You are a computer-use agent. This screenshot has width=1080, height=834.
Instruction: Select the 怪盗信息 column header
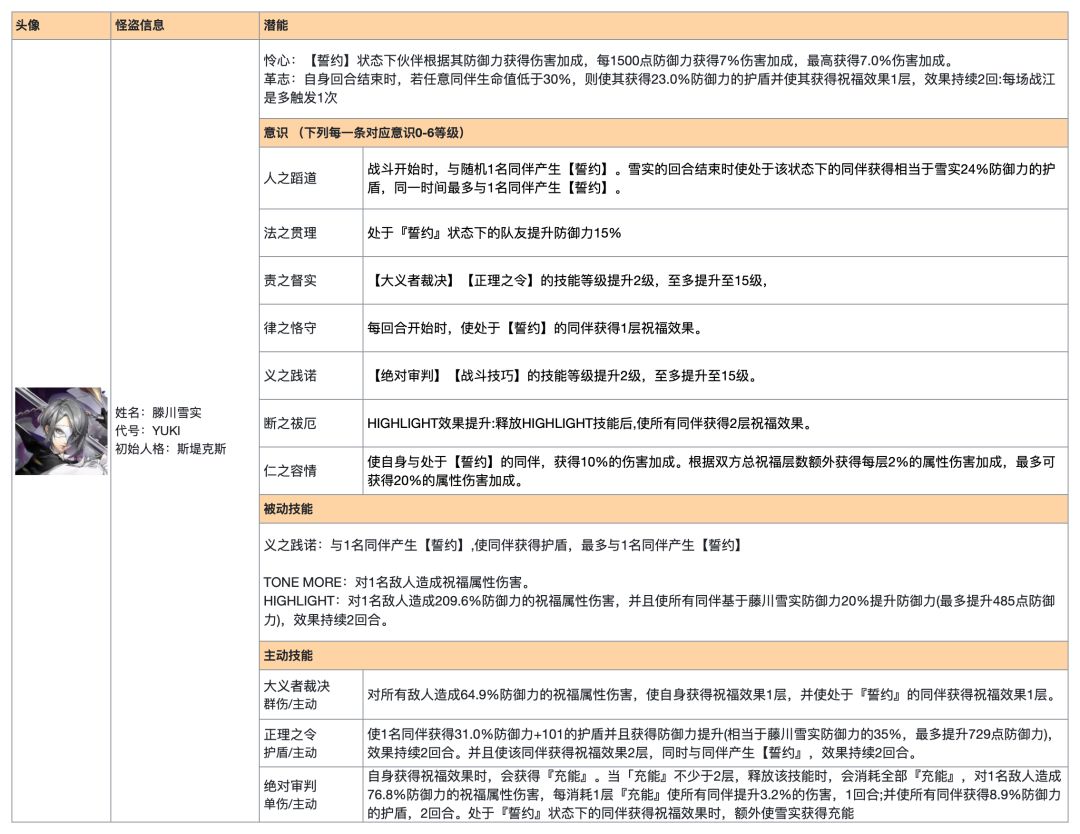pyautogui.click(x=185, y=25)
